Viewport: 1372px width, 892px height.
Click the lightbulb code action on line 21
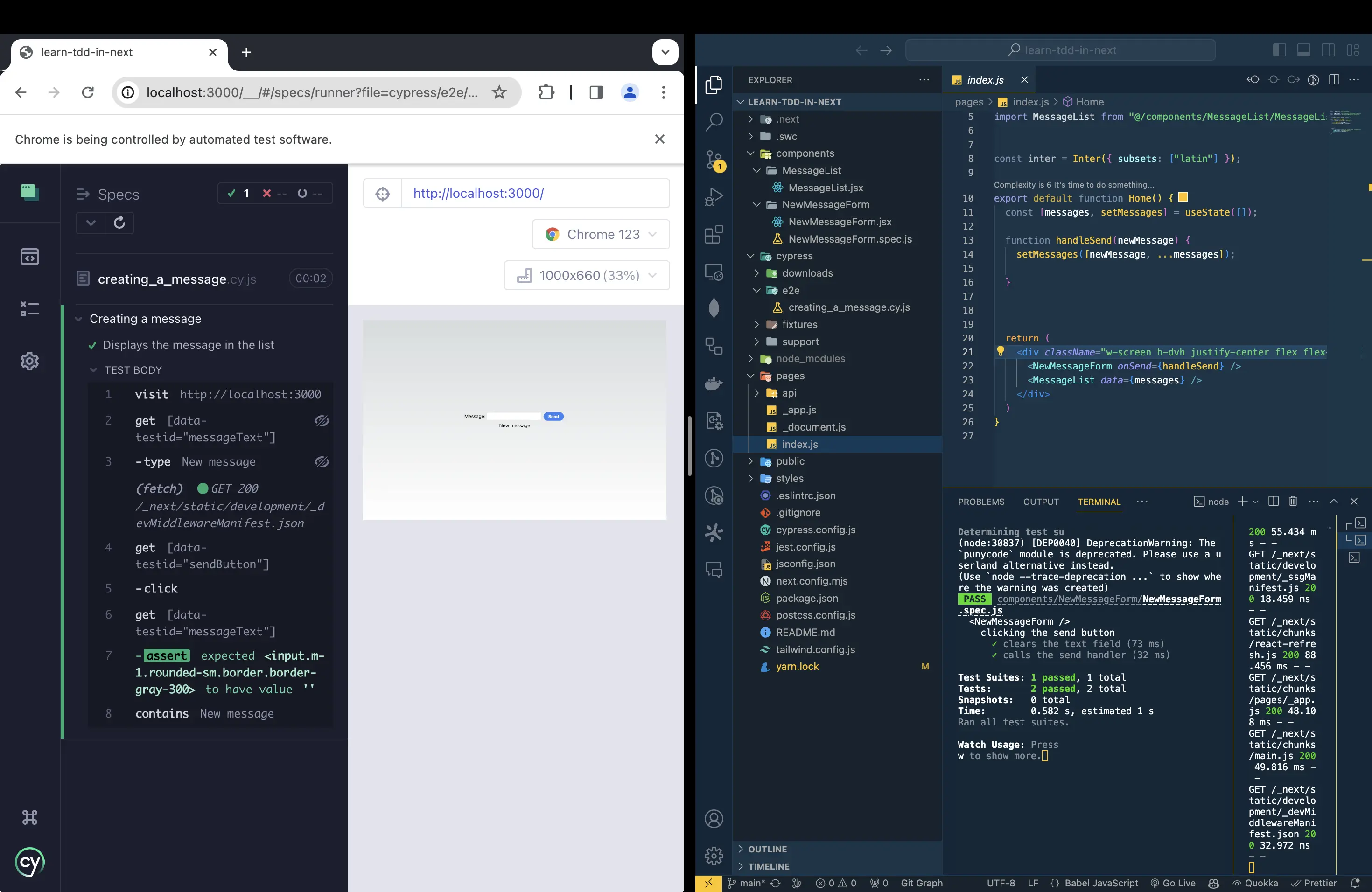point(1000,351)
